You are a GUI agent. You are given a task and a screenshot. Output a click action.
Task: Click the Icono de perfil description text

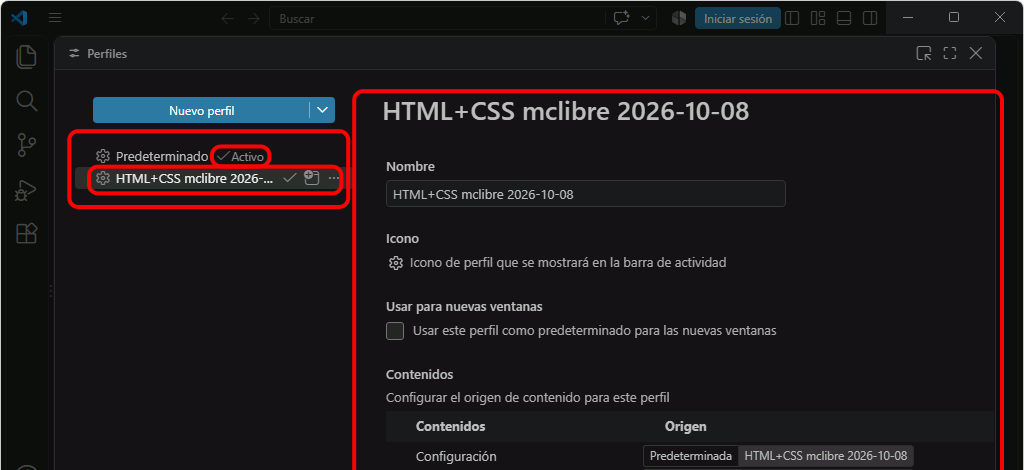point(568,262)
